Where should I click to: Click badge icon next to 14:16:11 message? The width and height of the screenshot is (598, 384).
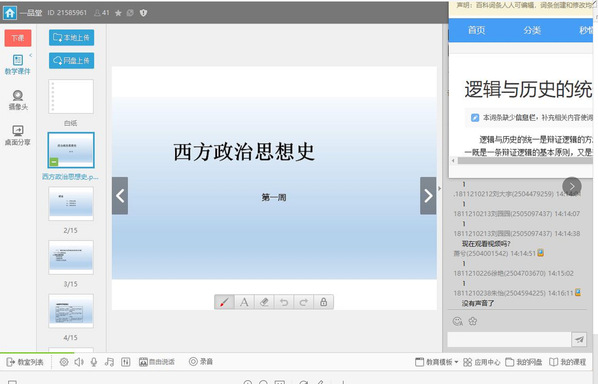pyautogui.click(x=578, y=292)
